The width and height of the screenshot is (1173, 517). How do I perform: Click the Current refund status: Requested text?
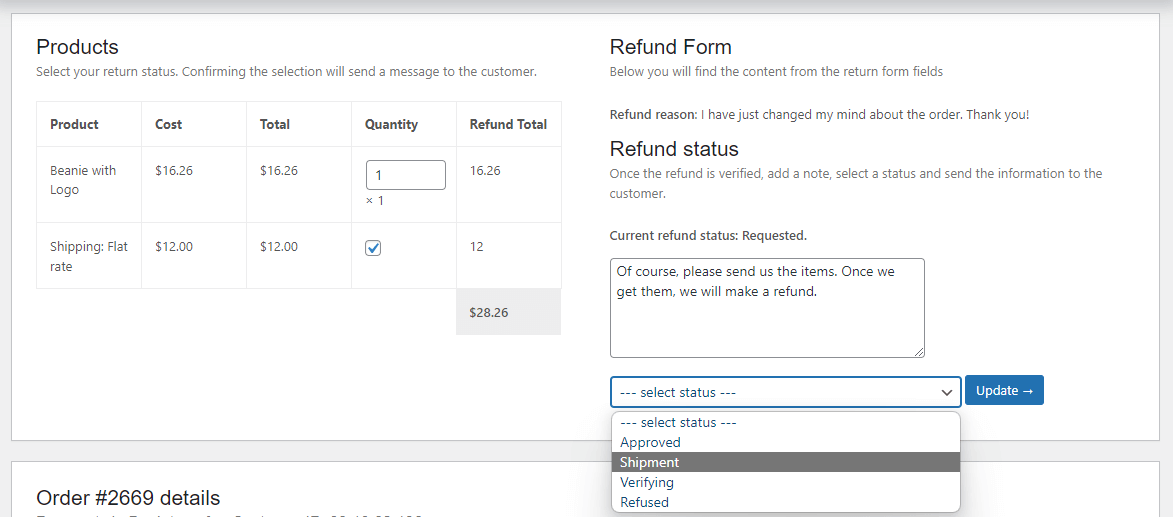708,236
